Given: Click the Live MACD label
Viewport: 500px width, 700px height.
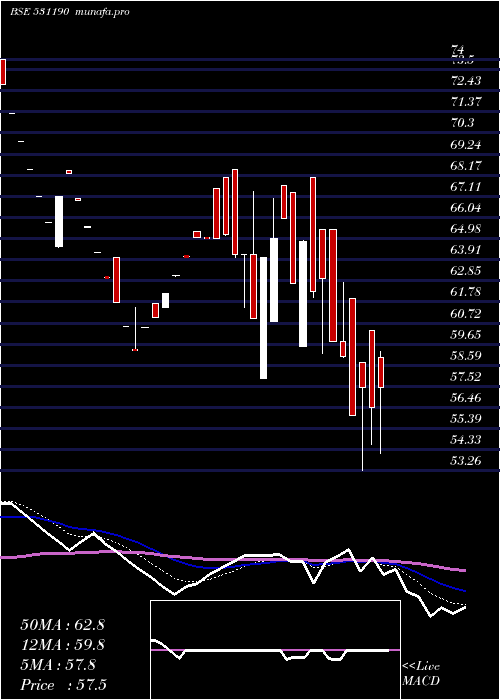Looking at the screenshot, I should pyautogui.click(x=421, y=674).
